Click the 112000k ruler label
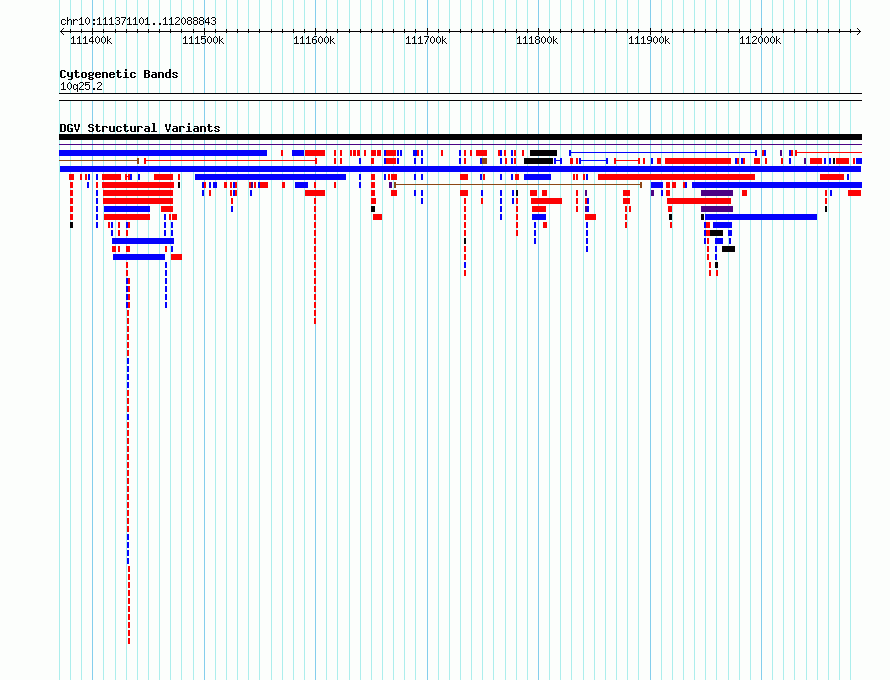The image size is (890, 680). [760, 41]
